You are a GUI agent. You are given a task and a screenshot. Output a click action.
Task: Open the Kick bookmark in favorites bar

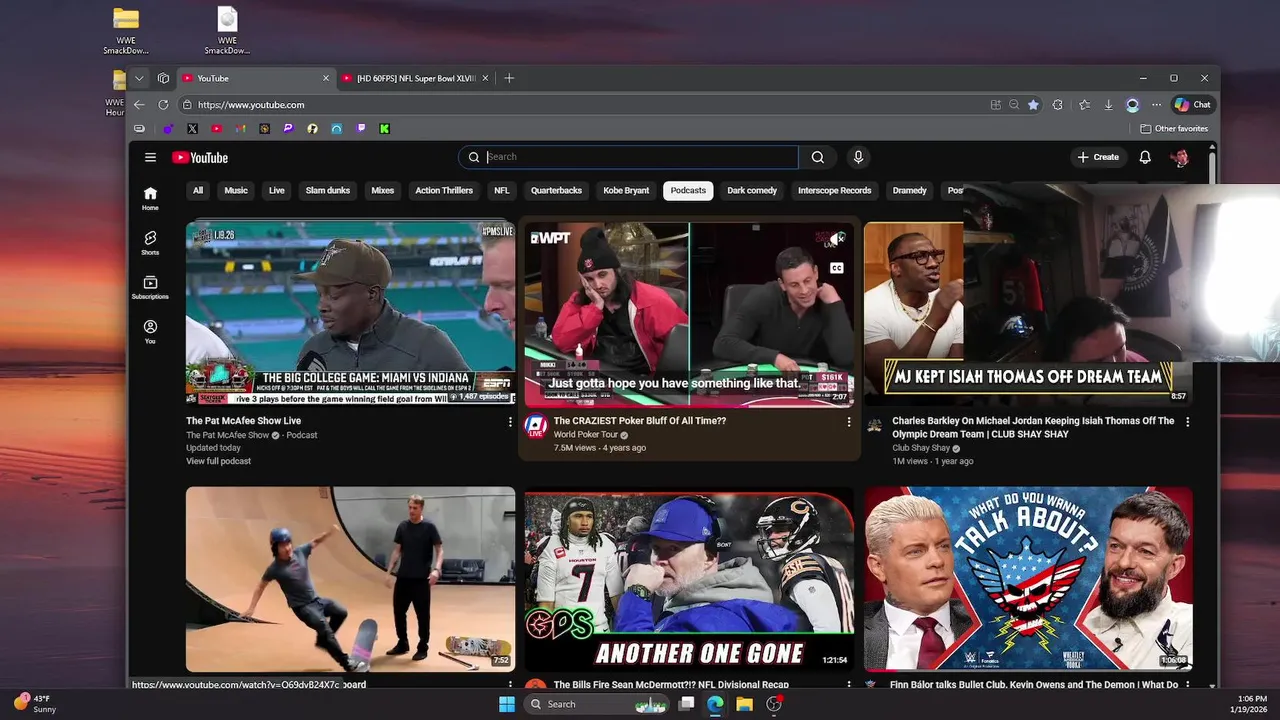[x=385, y=128]
